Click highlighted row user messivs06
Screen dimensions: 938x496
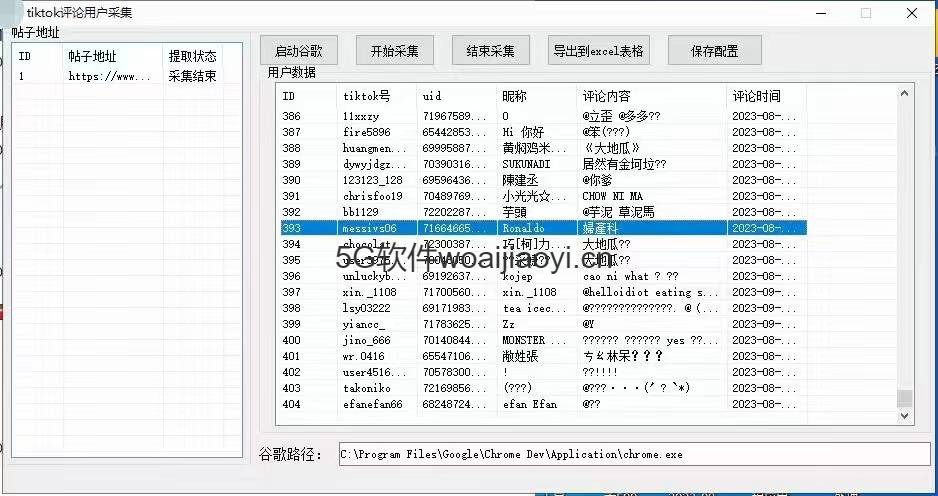click(543, 228)
